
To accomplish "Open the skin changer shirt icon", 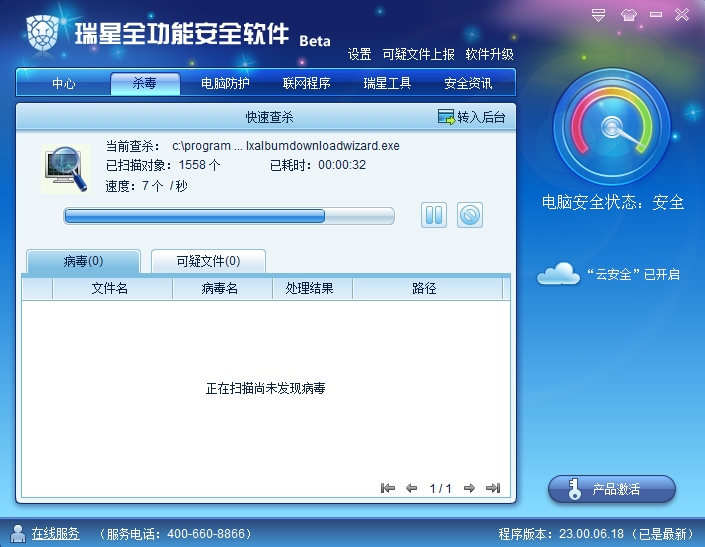I will [629, 15].
